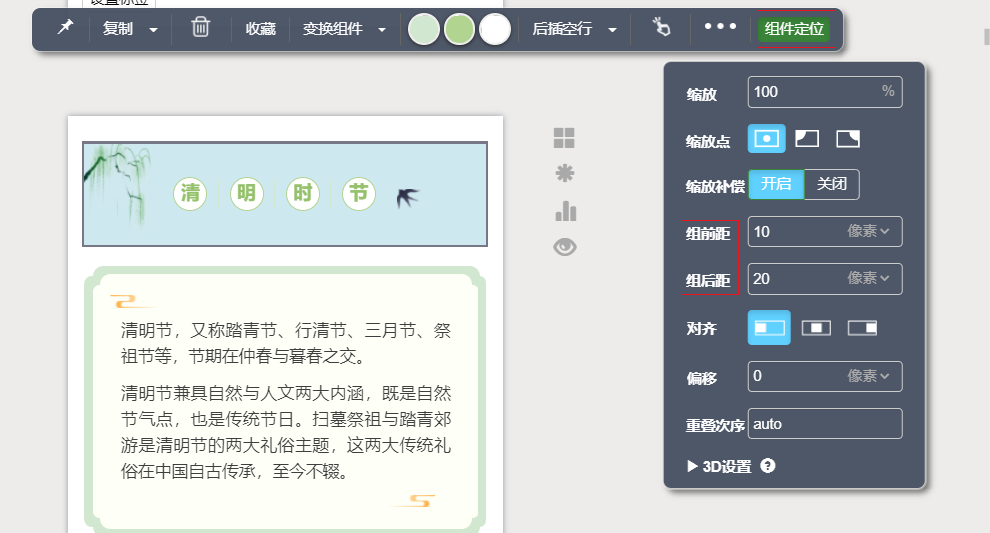The width and height of the screenshot is (990, 533).
Task: Choose right alignment in 对齐 row
Action: pyautogui.click(x=862, y=328)
